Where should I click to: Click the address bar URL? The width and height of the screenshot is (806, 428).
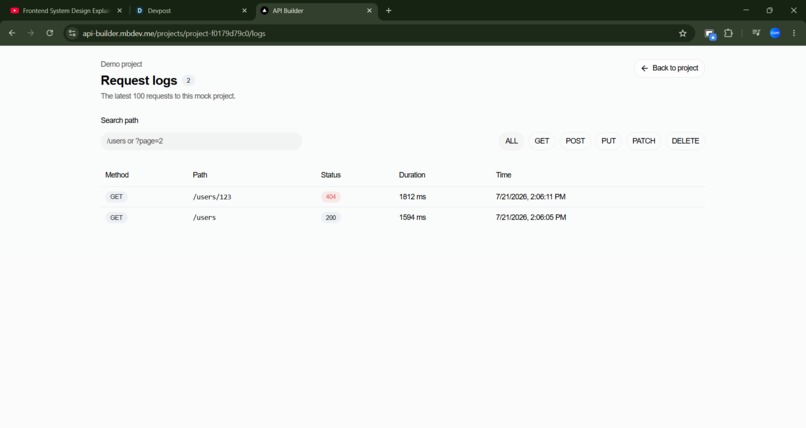174,33
